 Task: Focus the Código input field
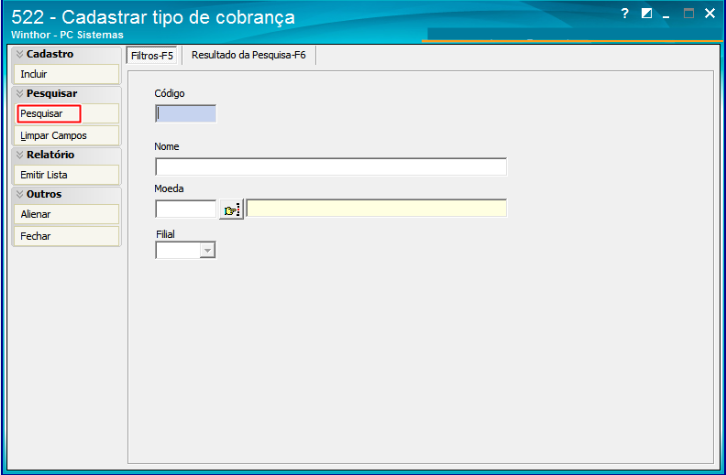186,114
